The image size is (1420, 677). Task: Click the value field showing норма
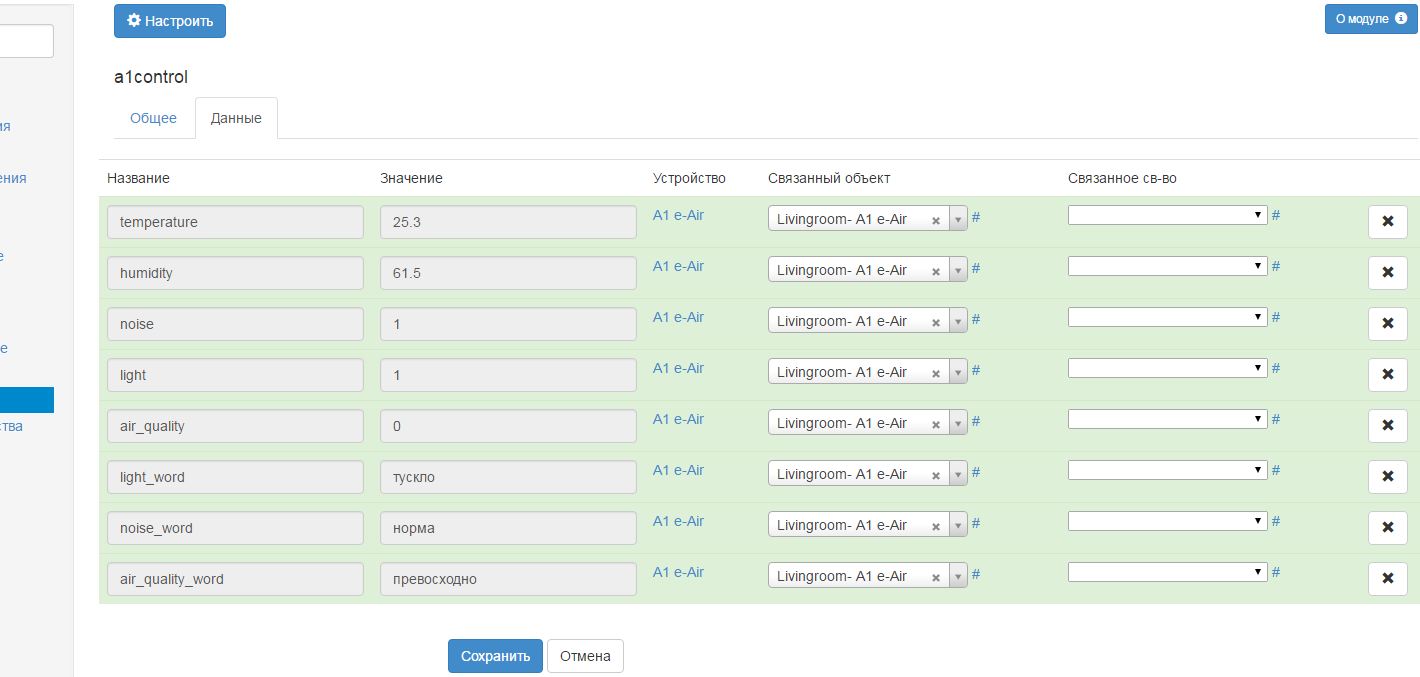(508, 528)
